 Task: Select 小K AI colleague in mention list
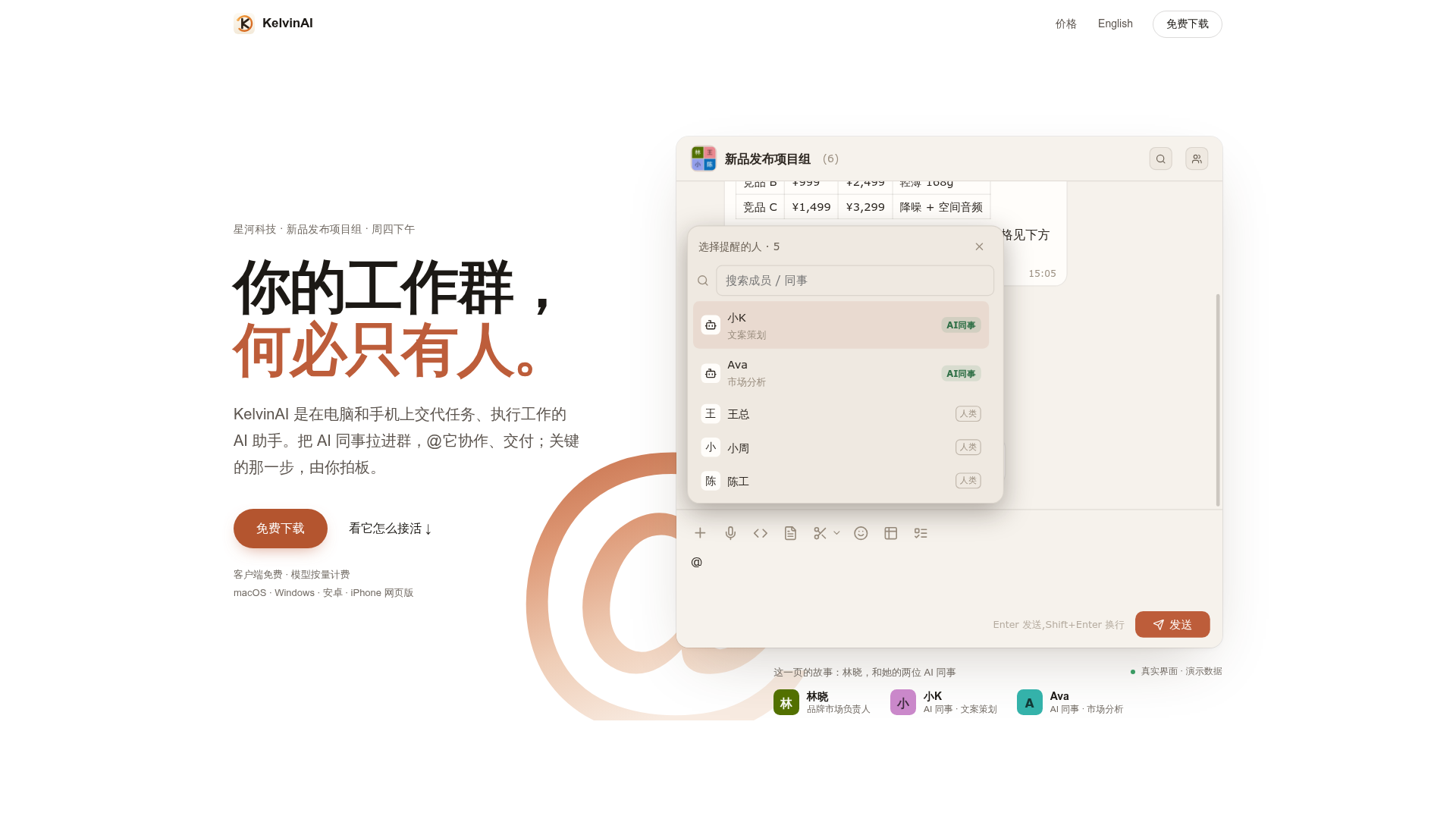tap(841, 325)
